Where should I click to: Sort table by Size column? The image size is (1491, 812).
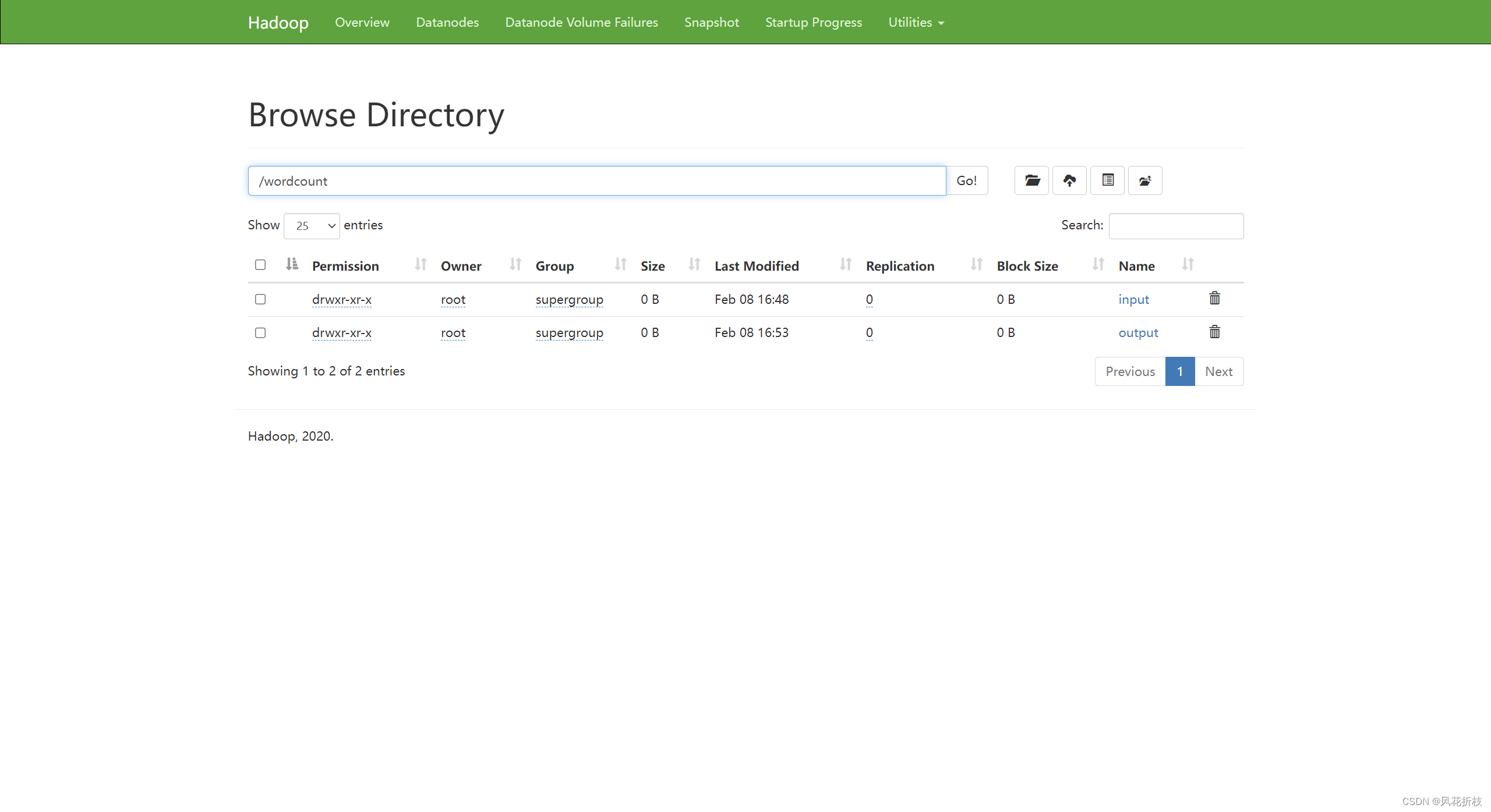click(652, 266)
